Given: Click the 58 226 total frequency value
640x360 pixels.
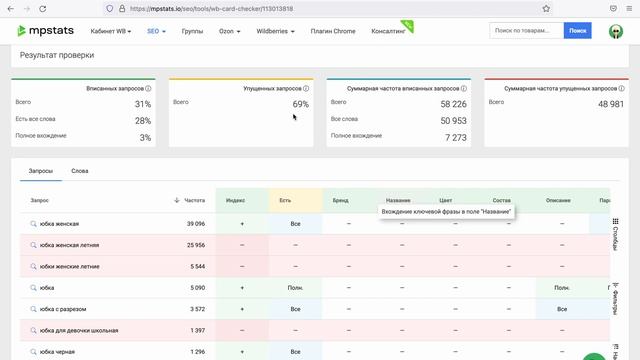Looking at the screenshot, I should coord(453,104).
